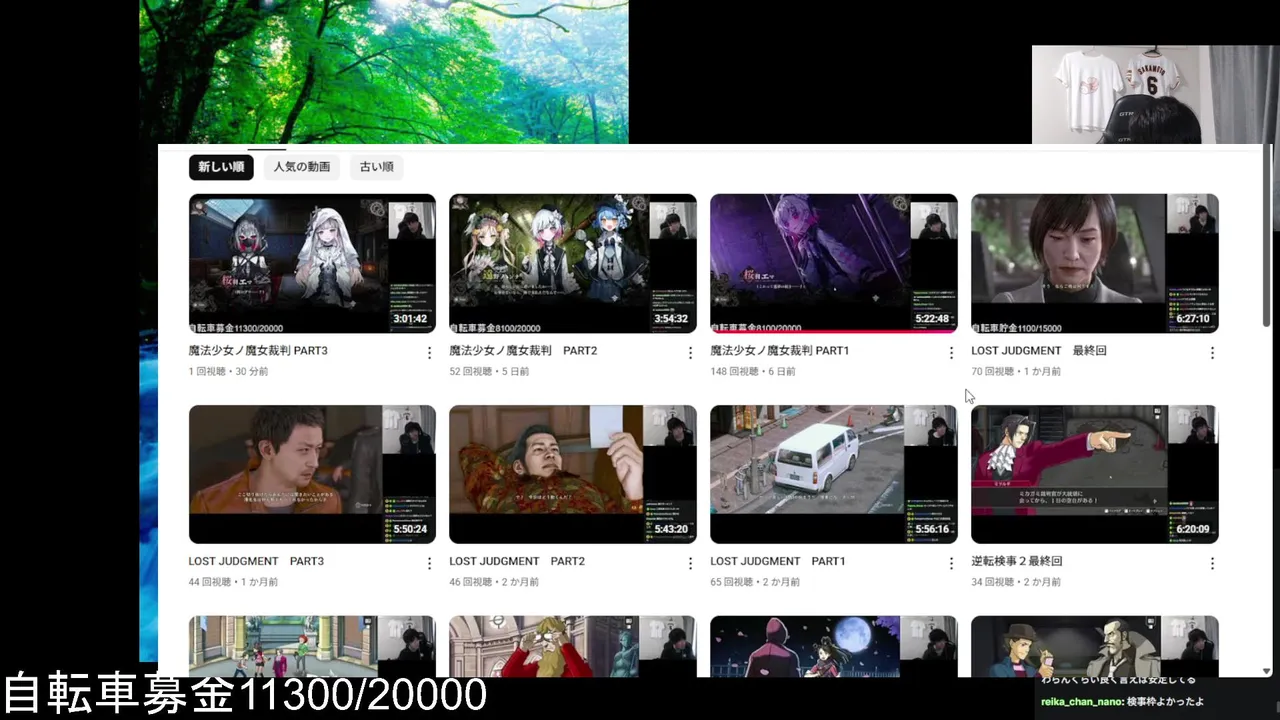Click the 34 回視聴・2 か月前 metadata text
Image resolution: width=1280 pixels, height=720 pixels.
[x=1016, y=582]
